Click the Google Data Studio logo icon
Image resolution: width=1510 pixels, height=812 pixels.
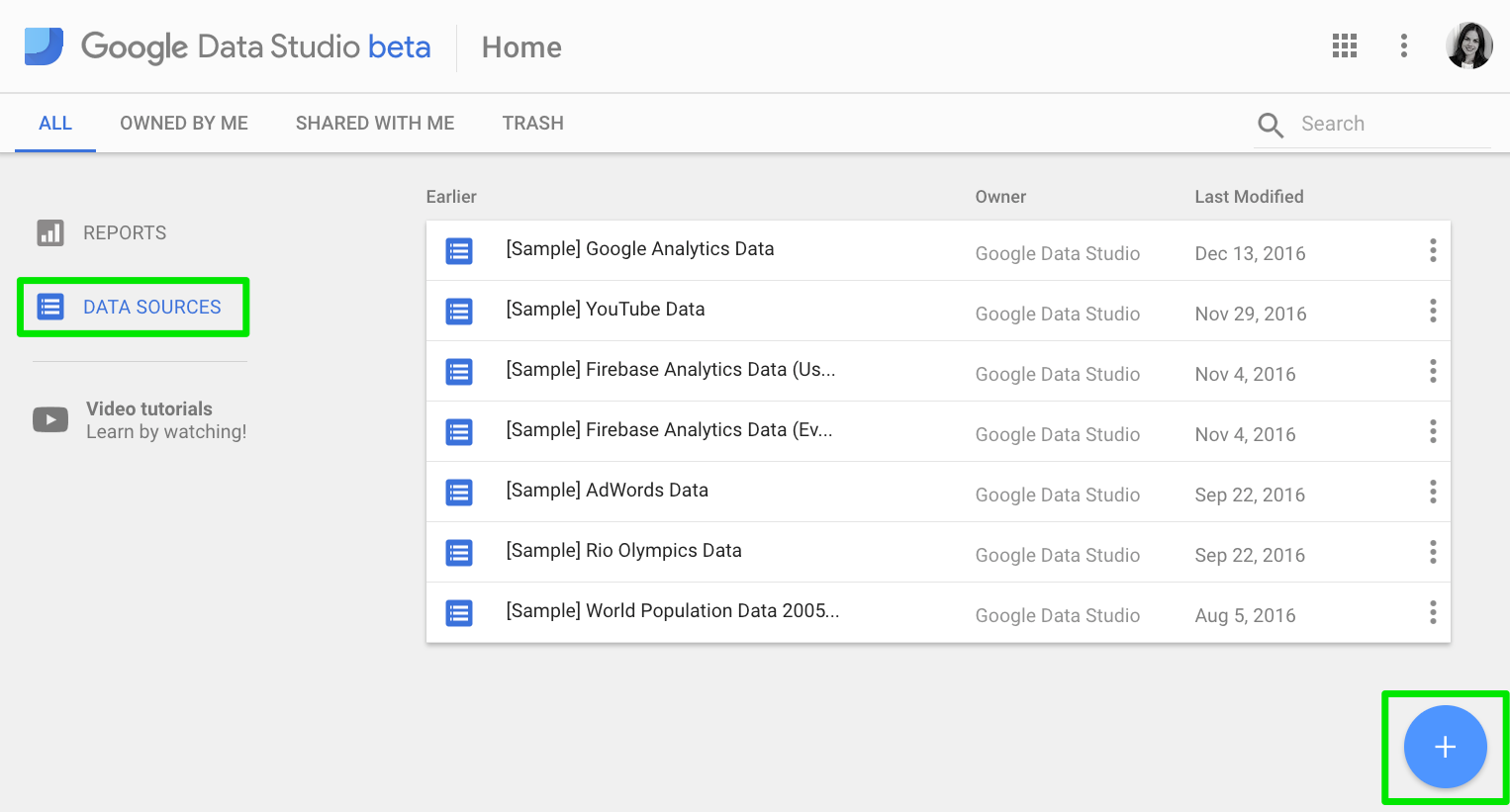[x=44, y=46]
